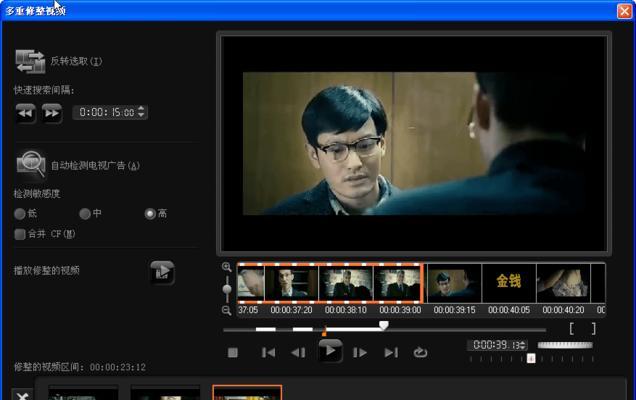Click the jog wheel strip above shuttle slider

pos(565,345)
